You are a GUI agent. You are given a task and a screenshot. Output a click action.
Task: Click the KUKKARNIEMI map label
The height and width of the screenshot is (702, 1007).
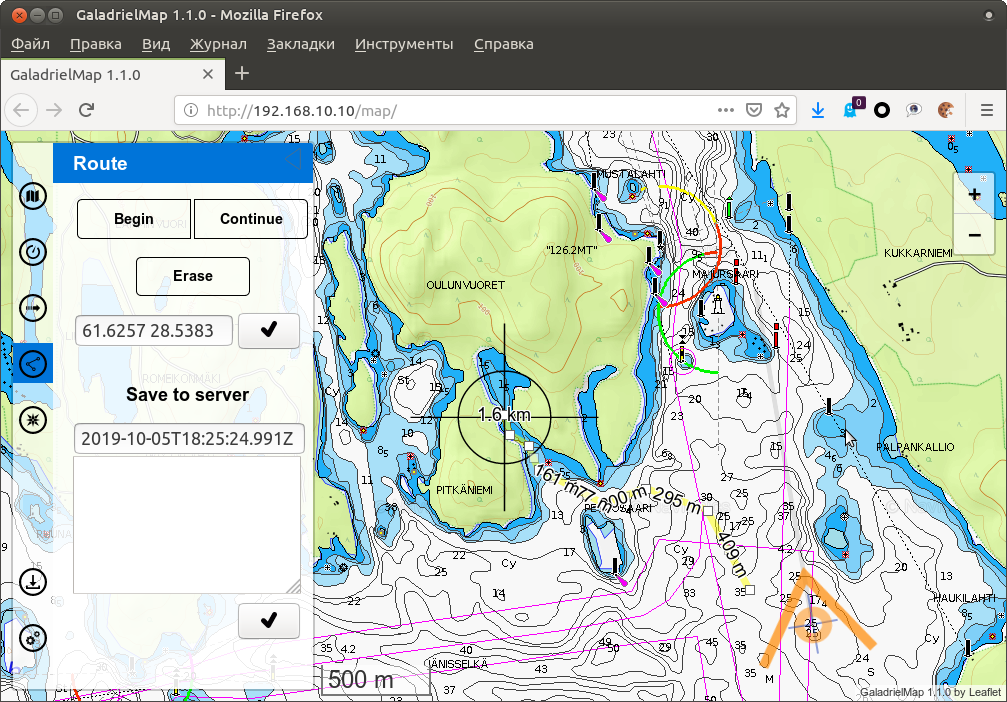coord(918,253)
